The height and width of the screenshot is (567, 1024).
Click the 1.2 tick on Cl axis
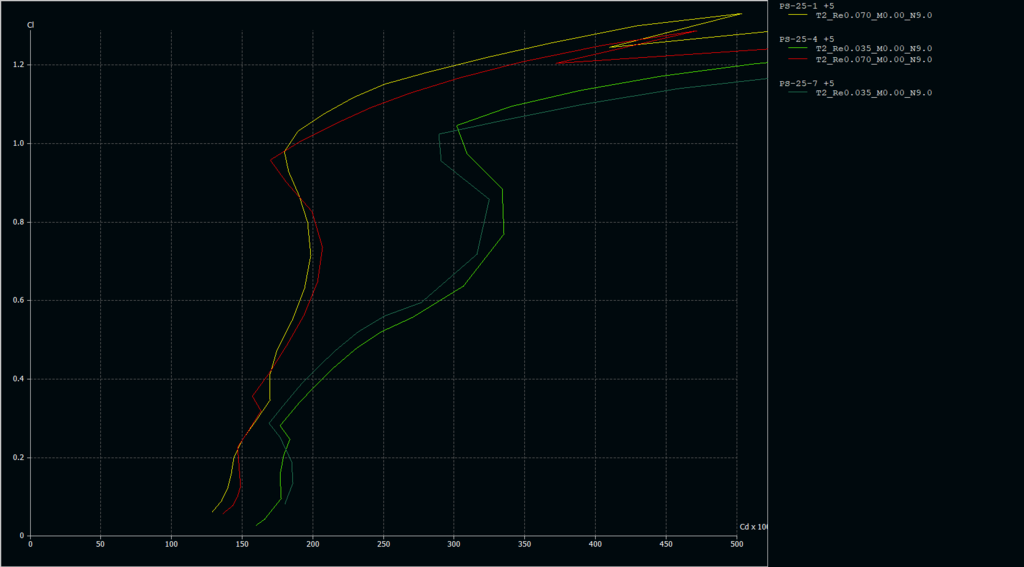[x=18, y=65]
